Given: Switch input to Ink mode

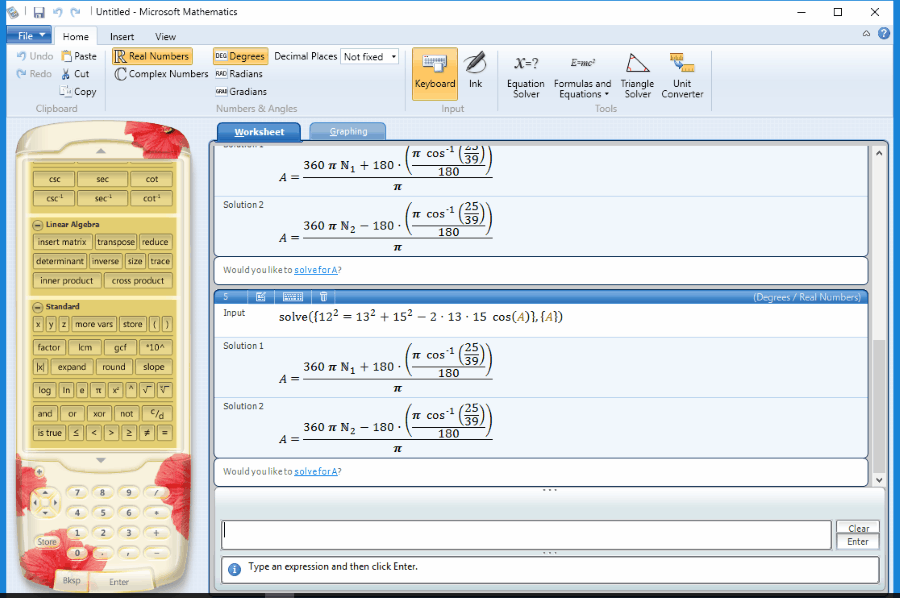Looking at the screenshot, I should 475,70.
